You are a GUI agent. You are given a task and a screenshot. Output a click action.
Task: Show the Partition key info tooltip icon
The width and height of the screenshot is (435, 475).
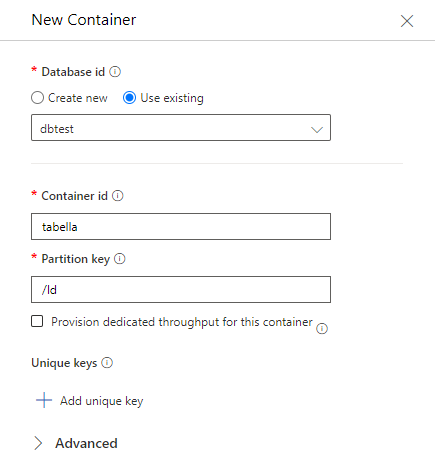(x=120, y=259)
